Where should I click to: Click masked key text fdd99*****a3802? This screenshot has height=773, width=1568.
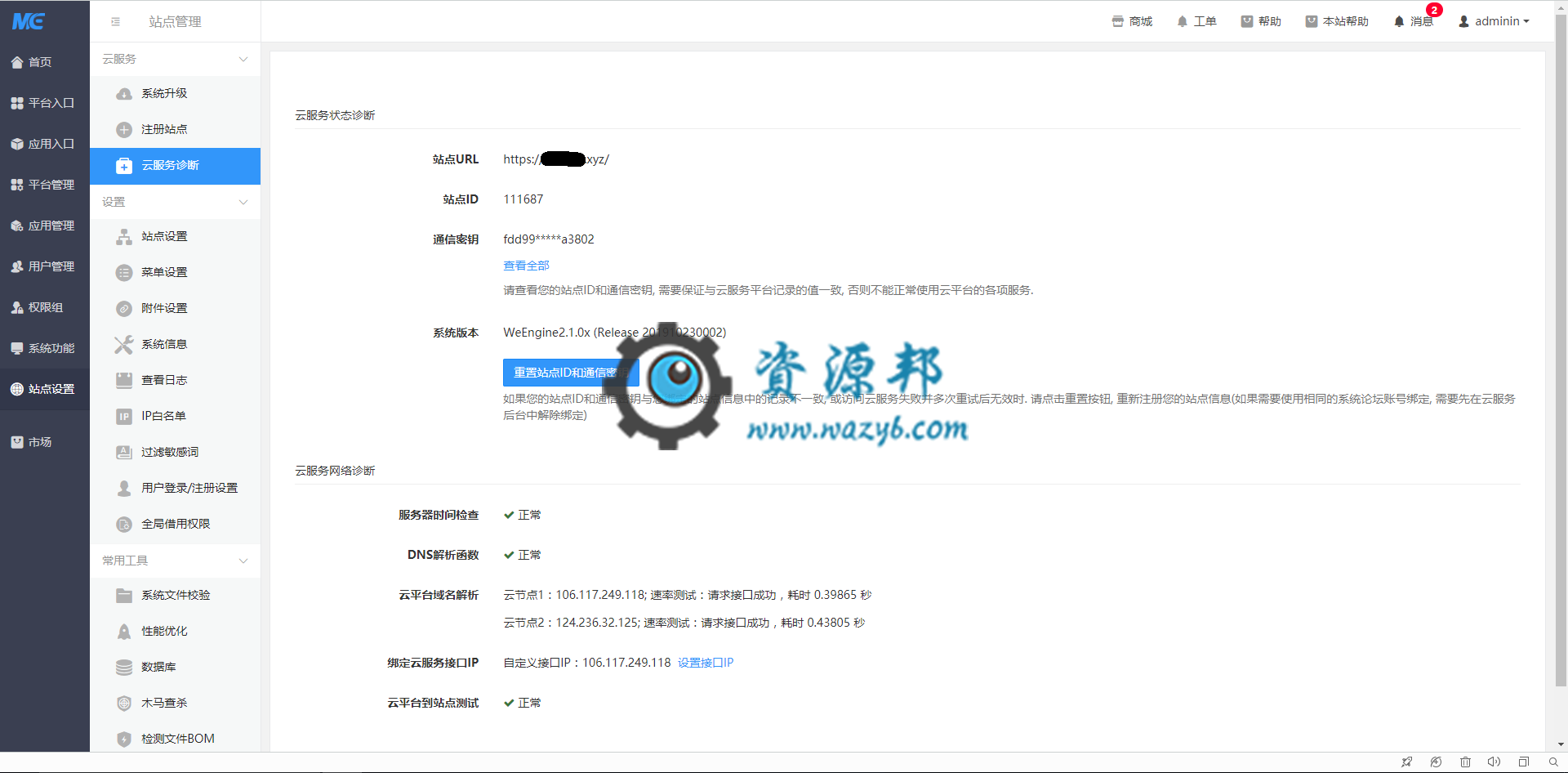tap(549, 239)
